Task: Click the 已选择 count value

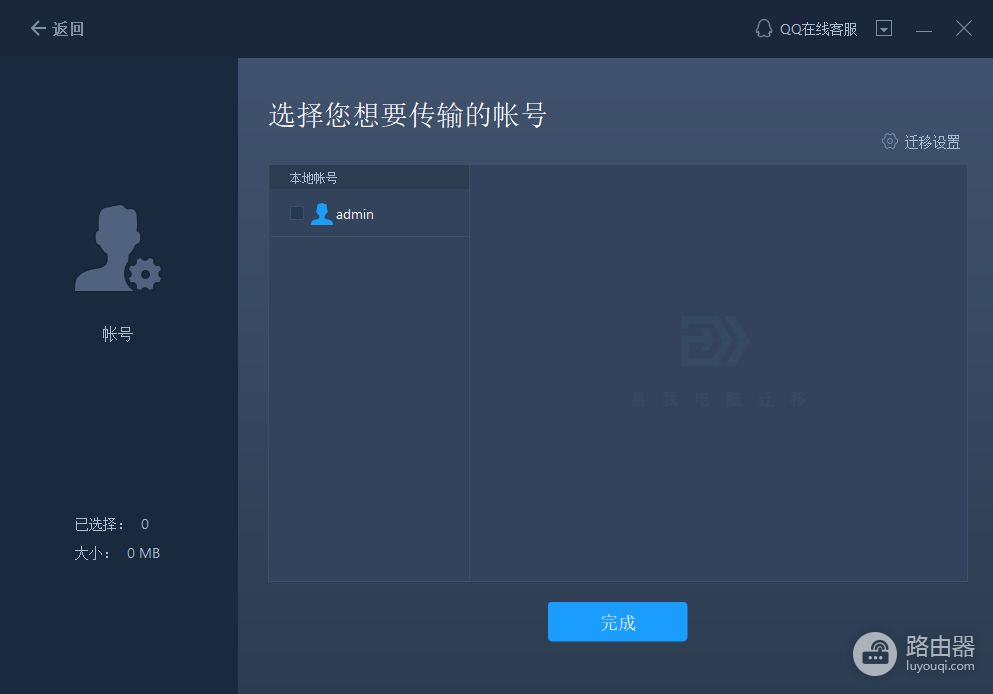Action: tap(145, 524)
